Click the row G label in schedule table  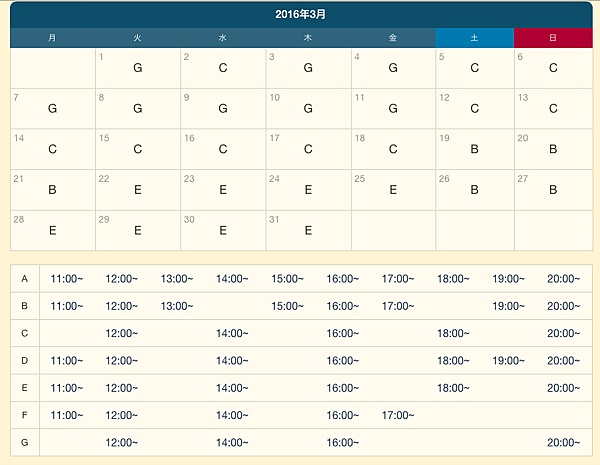[25, 443]
